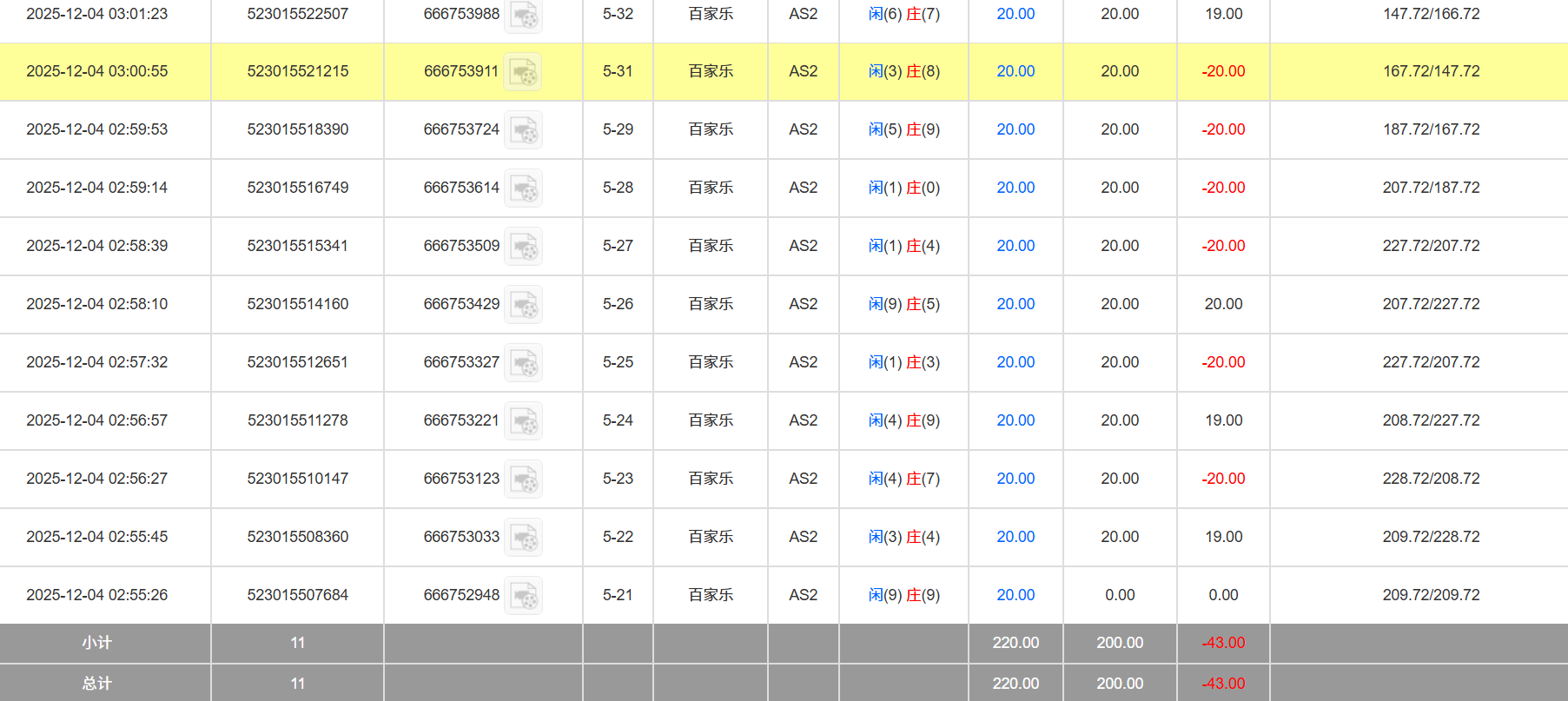The height and width of the screenshot is (701, 1568).
Task: Open the blue 20.00 amount for round 5-21
Action: [1016, 595]
